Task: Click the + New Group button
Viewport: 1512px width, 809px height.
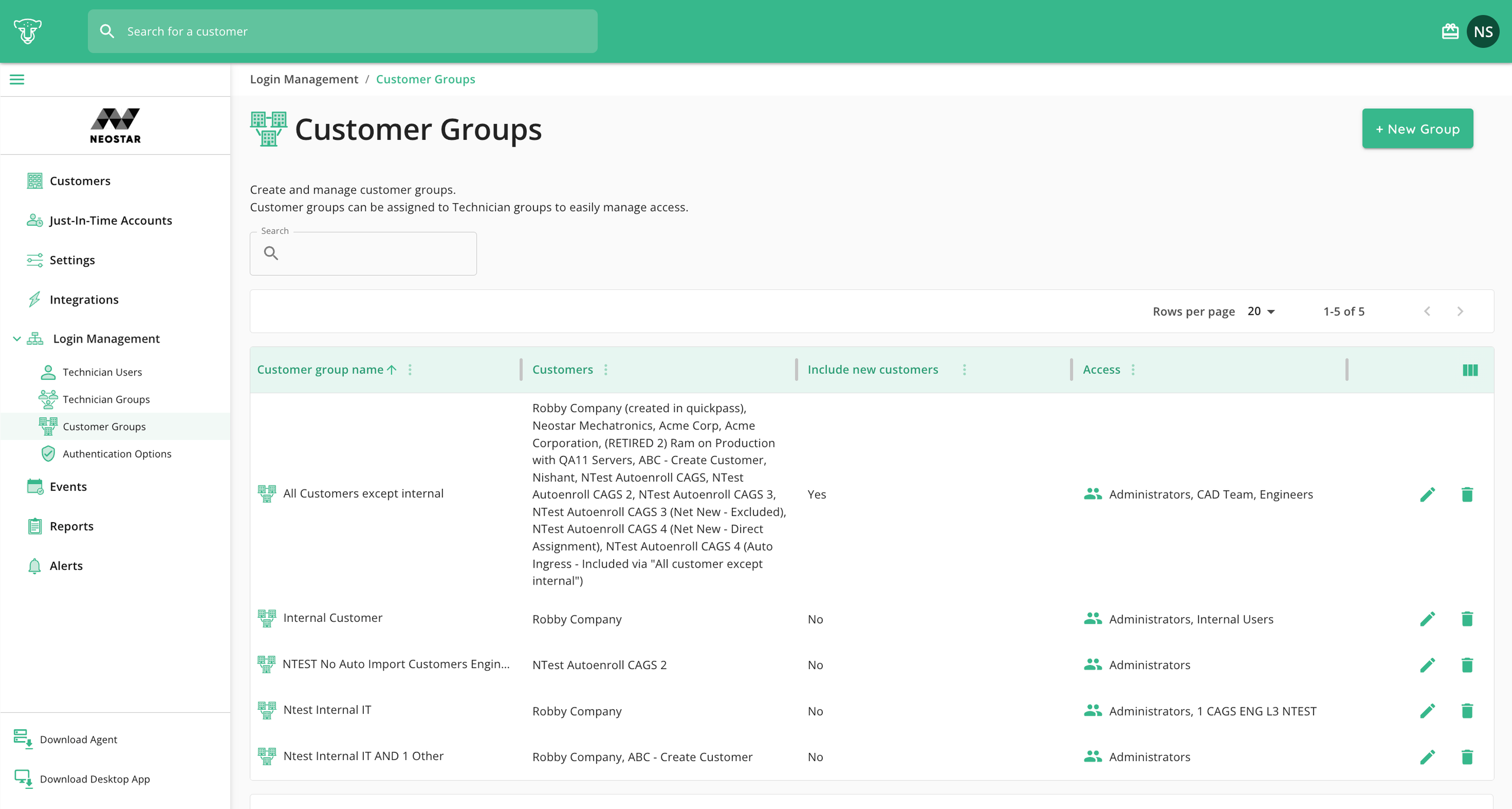Action: coord(1417,129)
